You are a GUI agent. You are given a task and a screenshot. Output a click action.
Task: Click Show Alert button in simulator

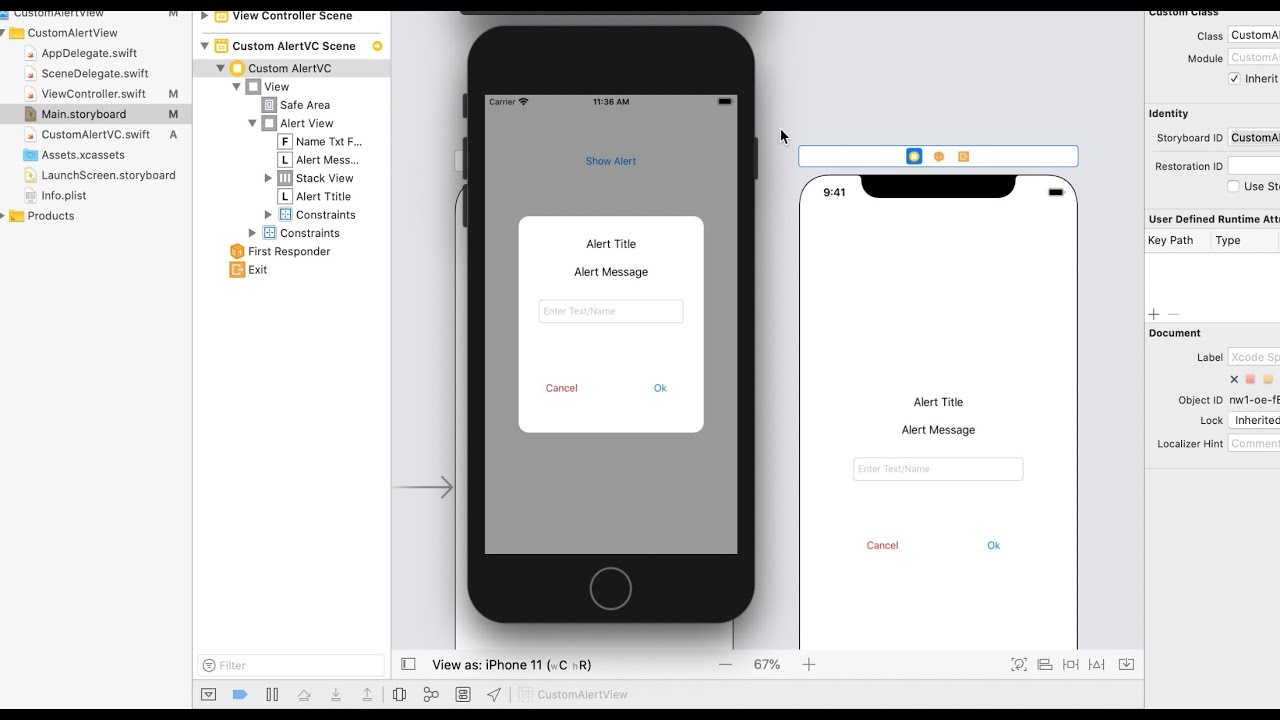[611, 161]
